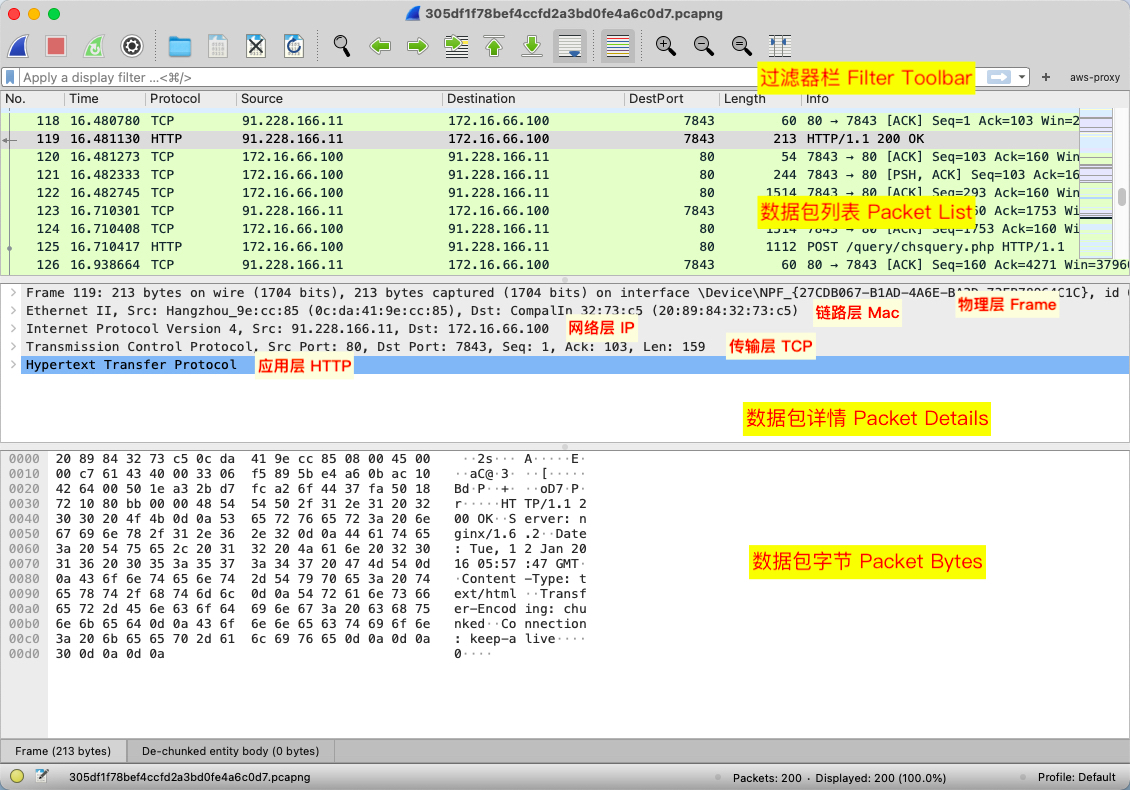1130x790 pixels.
Task: Toggle auto-scroll during live capture
Action: coord(570,46)
